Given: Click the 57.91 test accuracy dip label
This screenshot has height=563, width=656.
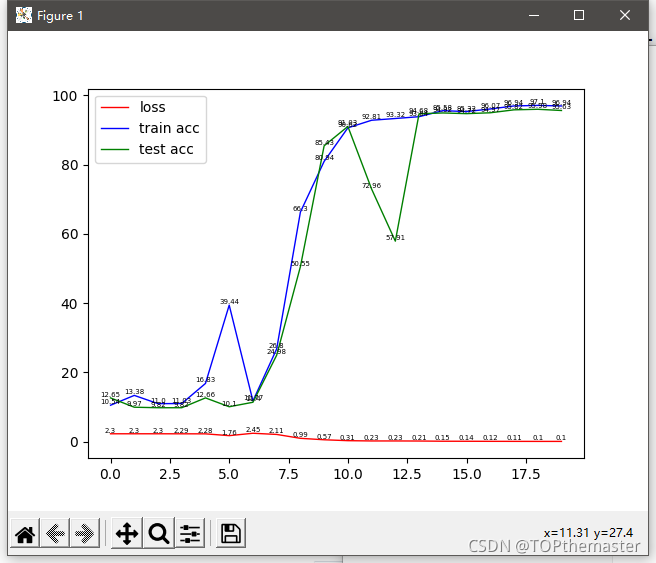Looking at the screenshot, I should (x=395, y=238).
